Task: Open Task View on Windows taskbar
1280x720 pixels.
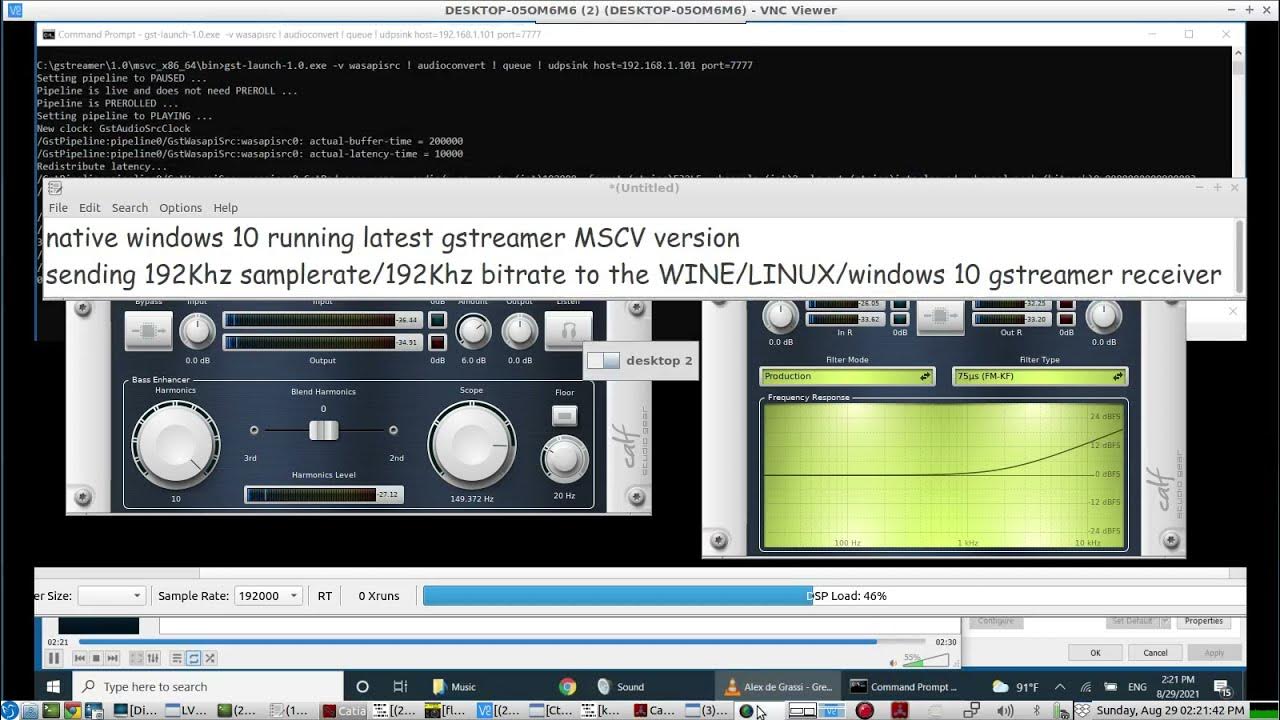Action: [400, 687]
